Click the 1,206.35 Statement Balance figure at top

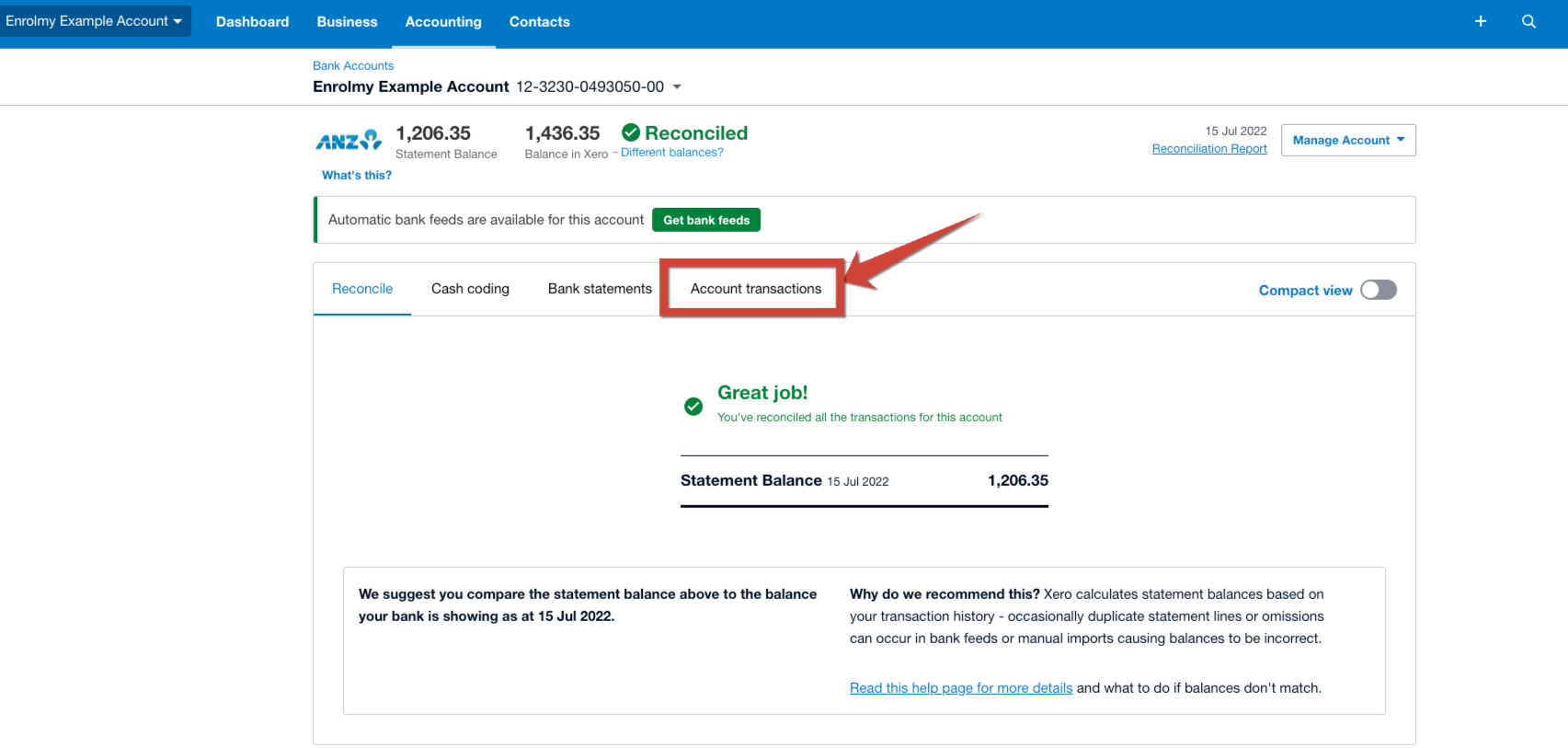433,133
